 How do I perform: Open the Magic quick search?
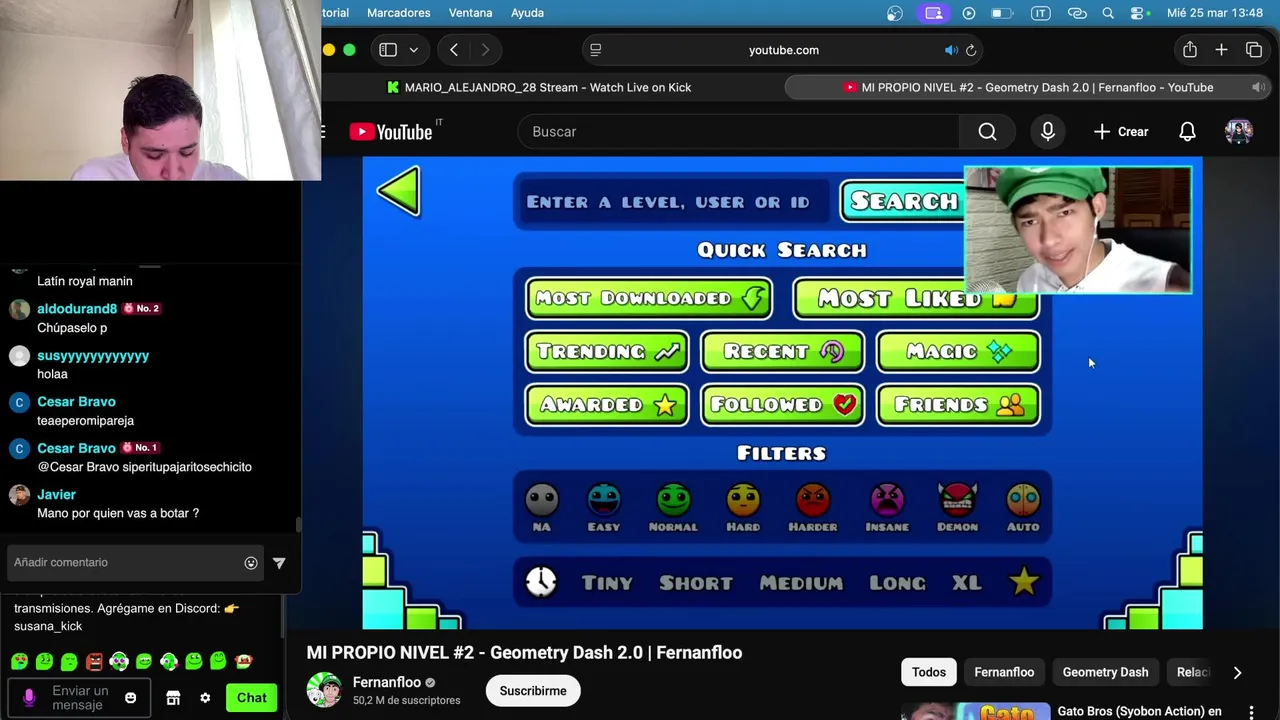958,351
